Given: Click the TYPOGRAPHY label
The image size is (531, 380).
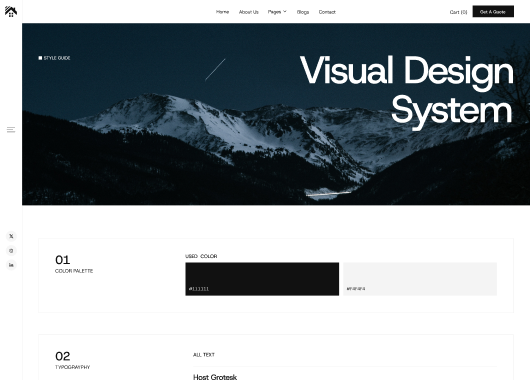Looking at the screenshot, I should [72, 367].
